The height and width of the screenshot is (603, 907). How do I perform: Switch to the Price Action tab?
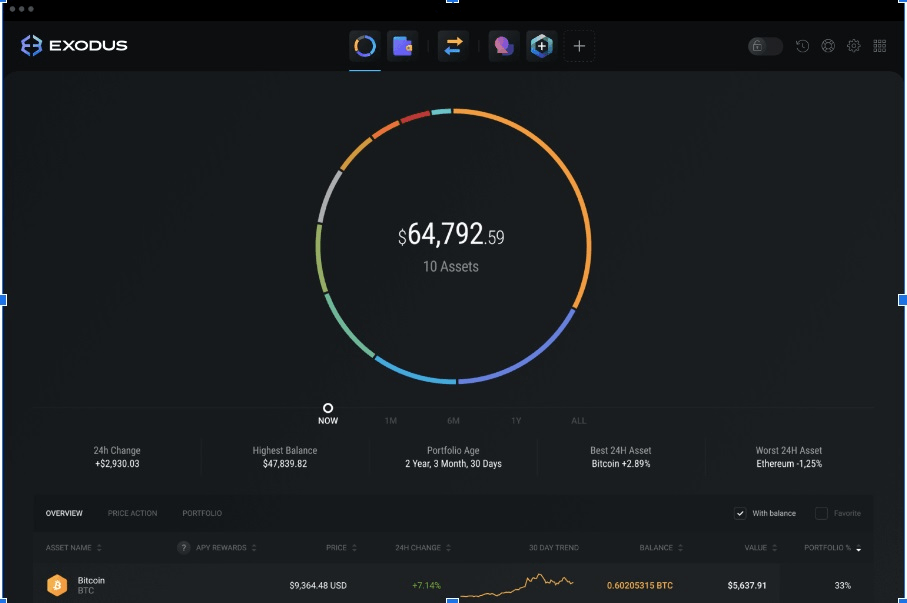(x=132, y=513)
